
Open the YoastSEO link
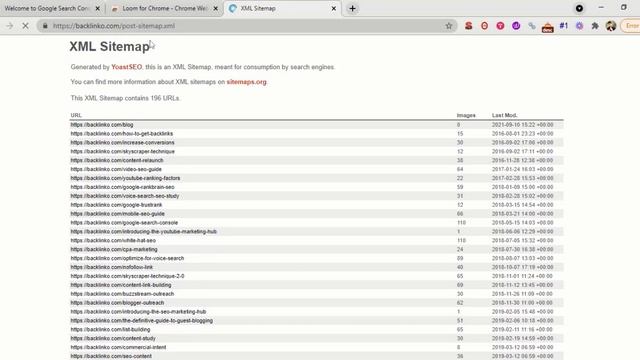pyautogui.click(x=127, y=67)
